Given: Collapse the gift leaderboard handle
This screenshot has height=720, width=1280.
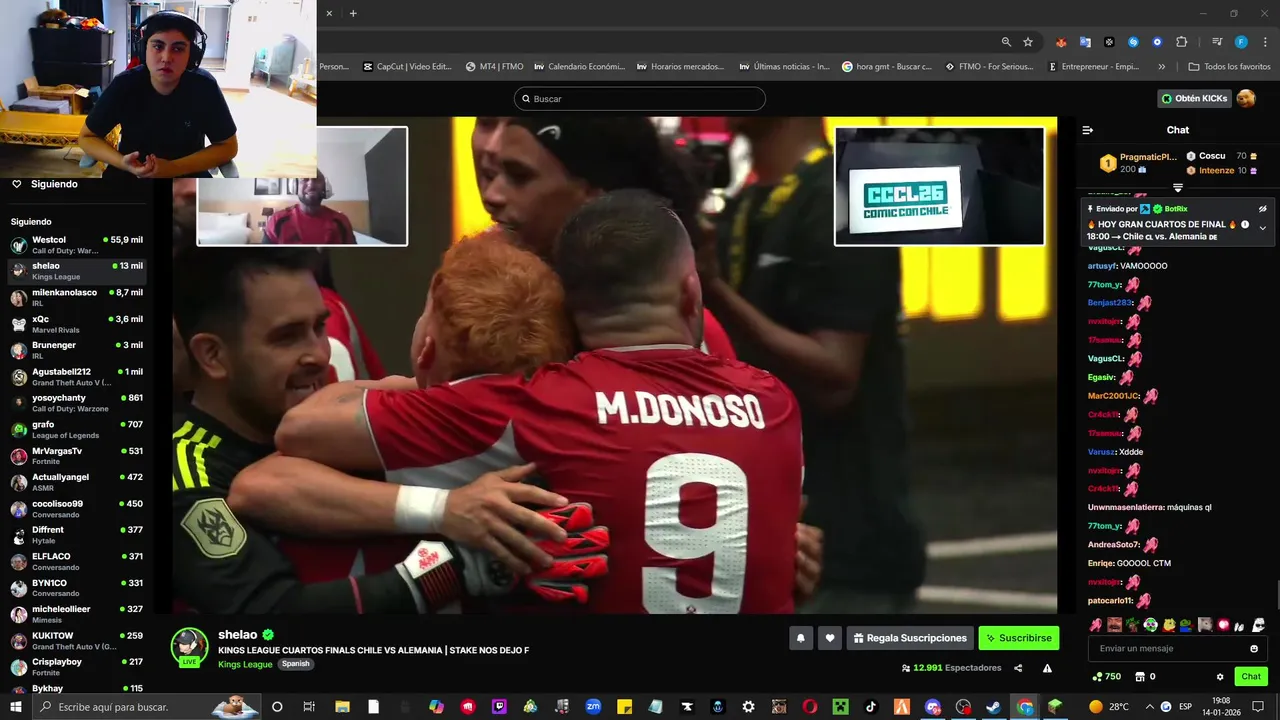Looking at the screenshot, I should click(x=1178, y=188).
